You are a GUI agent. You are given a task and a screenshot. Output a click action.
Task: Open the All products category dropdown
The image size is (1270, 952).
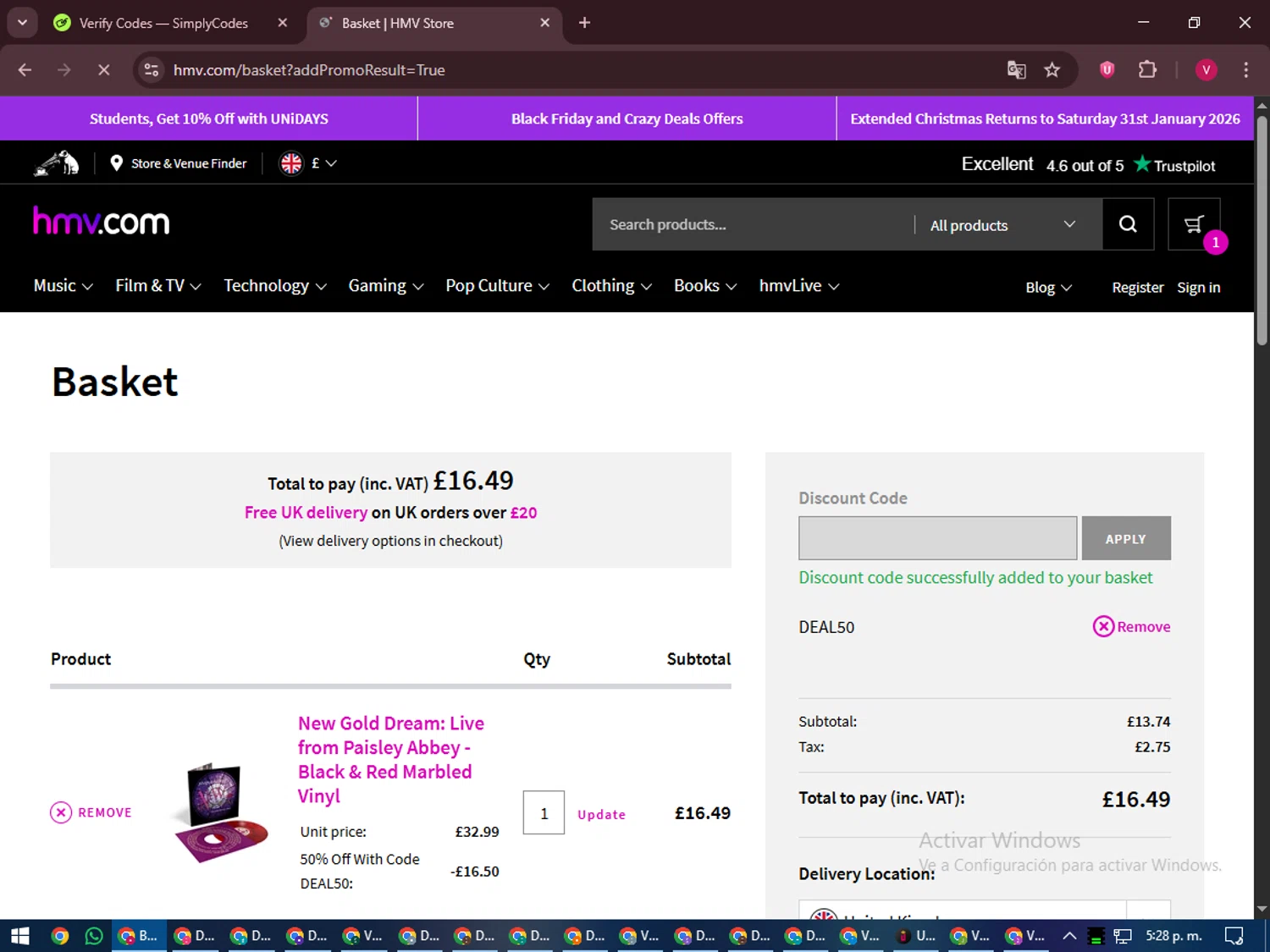(1003, 225)
